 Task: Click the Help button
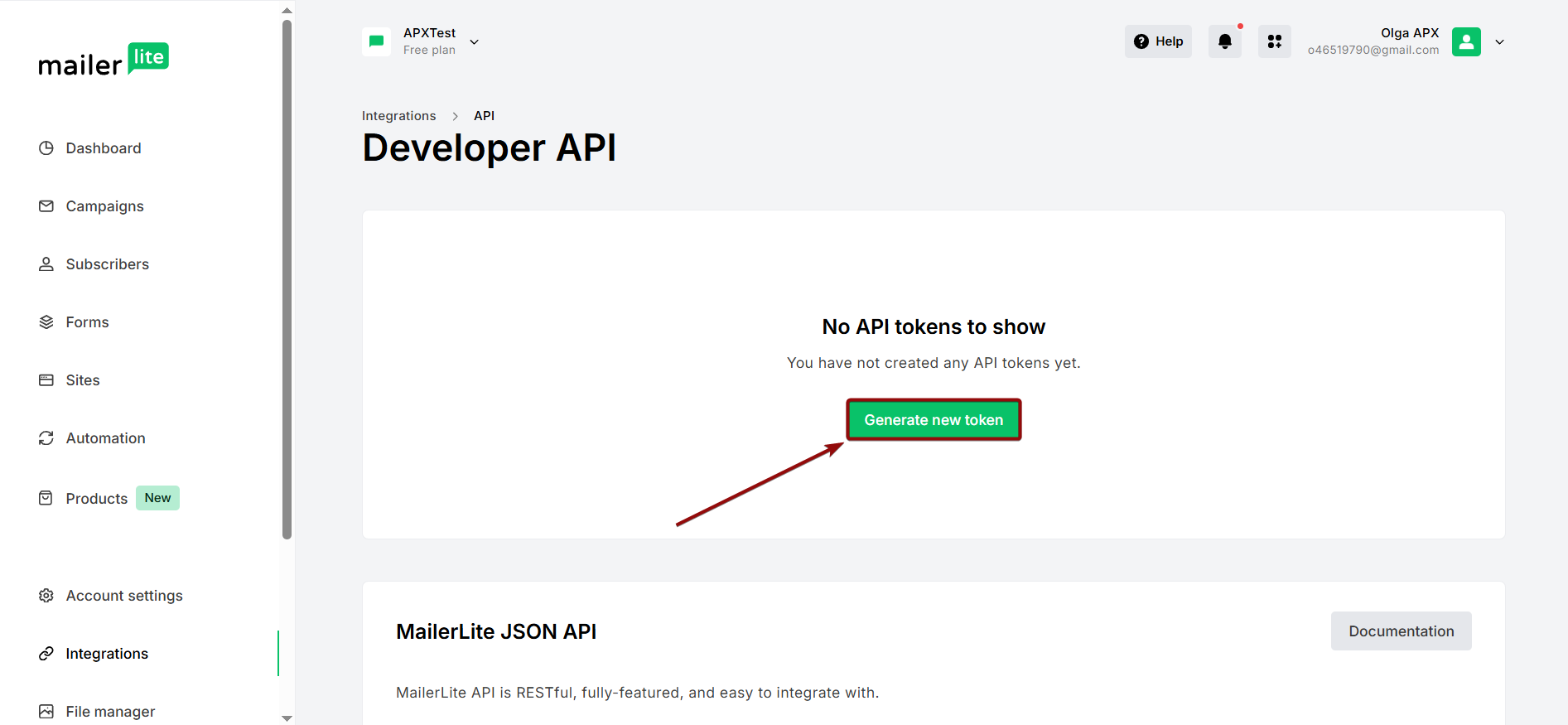[1158, 41]
